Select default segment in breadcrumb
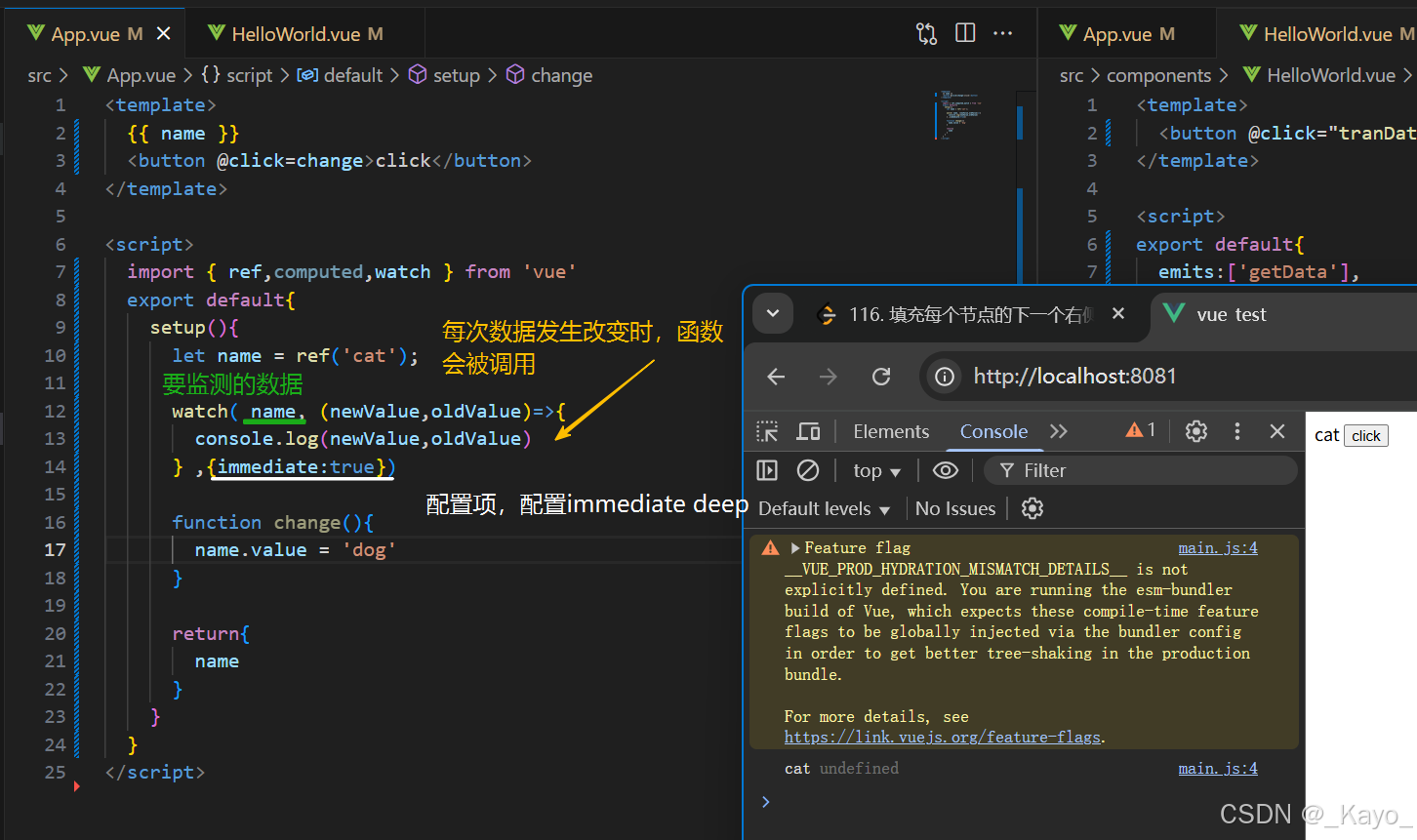 tap(341, 75)
